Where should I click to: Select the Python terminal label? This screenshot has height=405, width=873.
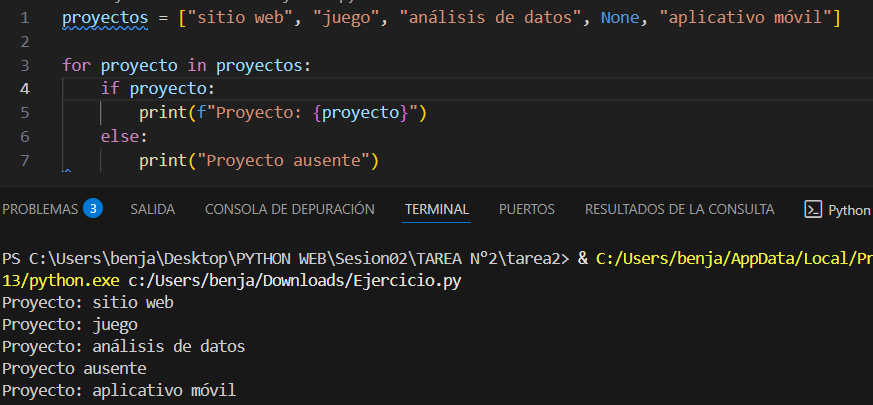point(849,210)
